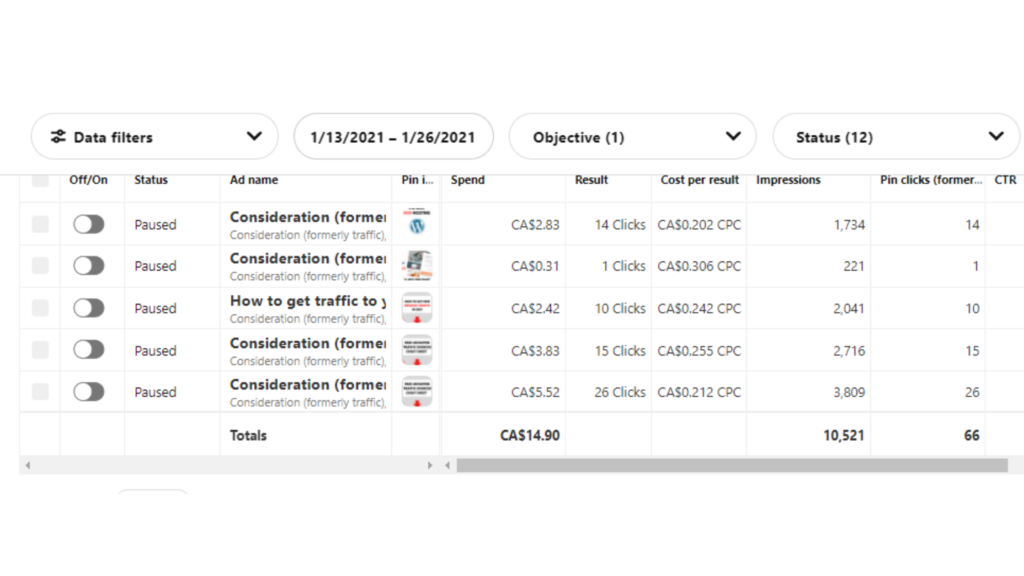This screenshot has height=576, width=1024.
Task: Click left arrow of metrics horizontal scrollbar
Action: coord(447,465)
